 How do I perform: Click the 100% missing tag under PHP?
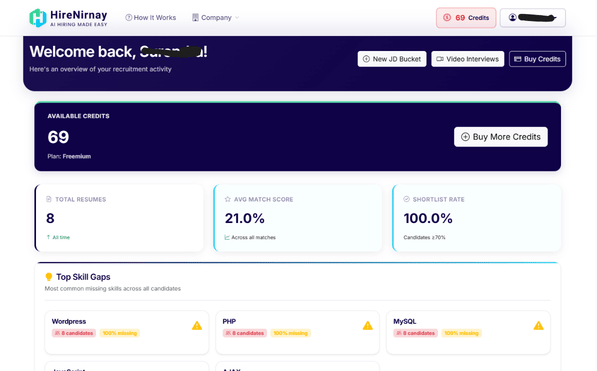(x=291, y=333)
